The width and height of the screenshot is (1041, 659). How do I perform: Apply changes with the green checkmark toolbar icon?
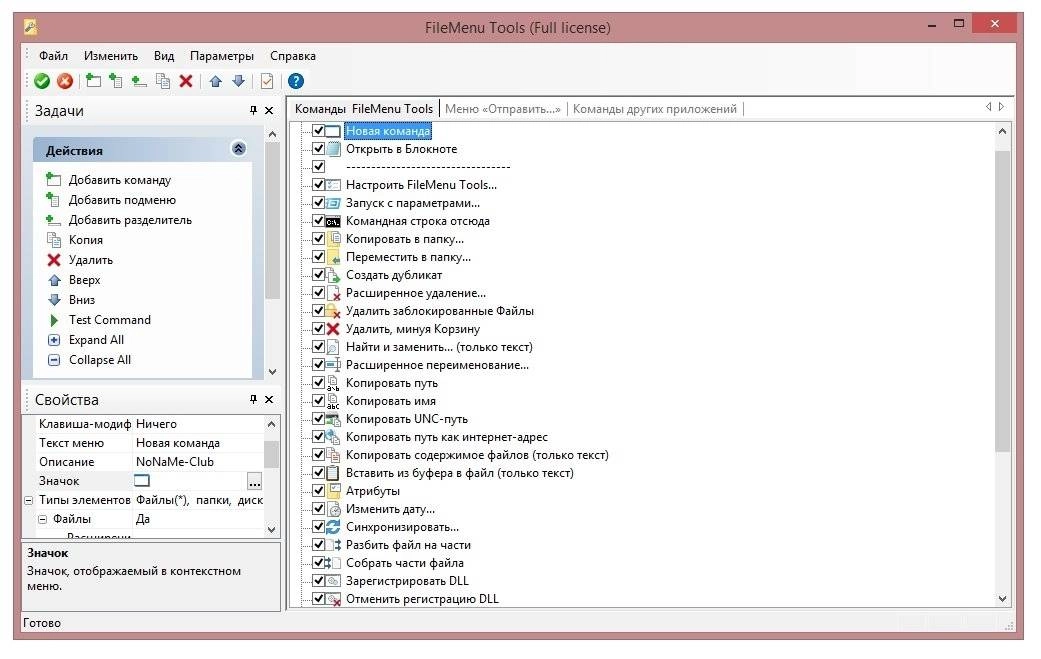[x=42, y=81]
